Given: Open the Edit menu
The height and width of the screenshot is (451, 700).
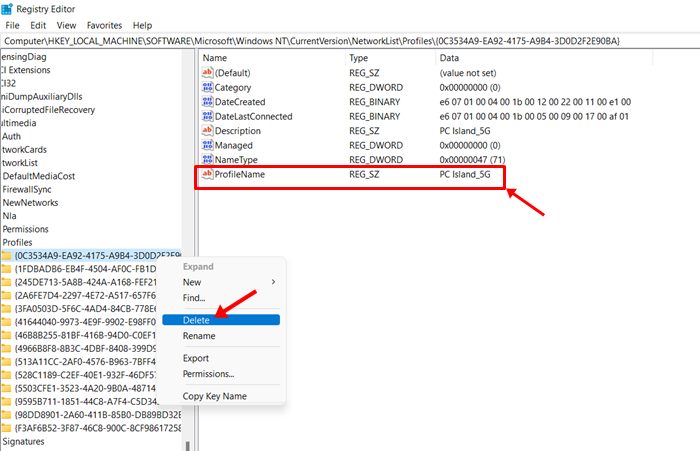Looking at the screenshot, I should [x=38, y=25].
